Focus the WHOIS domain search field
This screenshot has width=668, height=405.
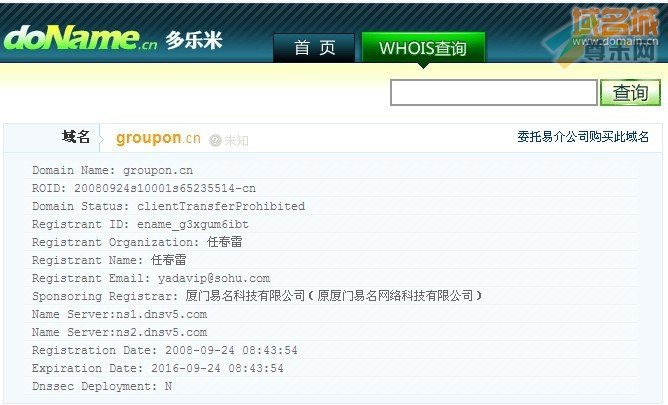point(494,92)
